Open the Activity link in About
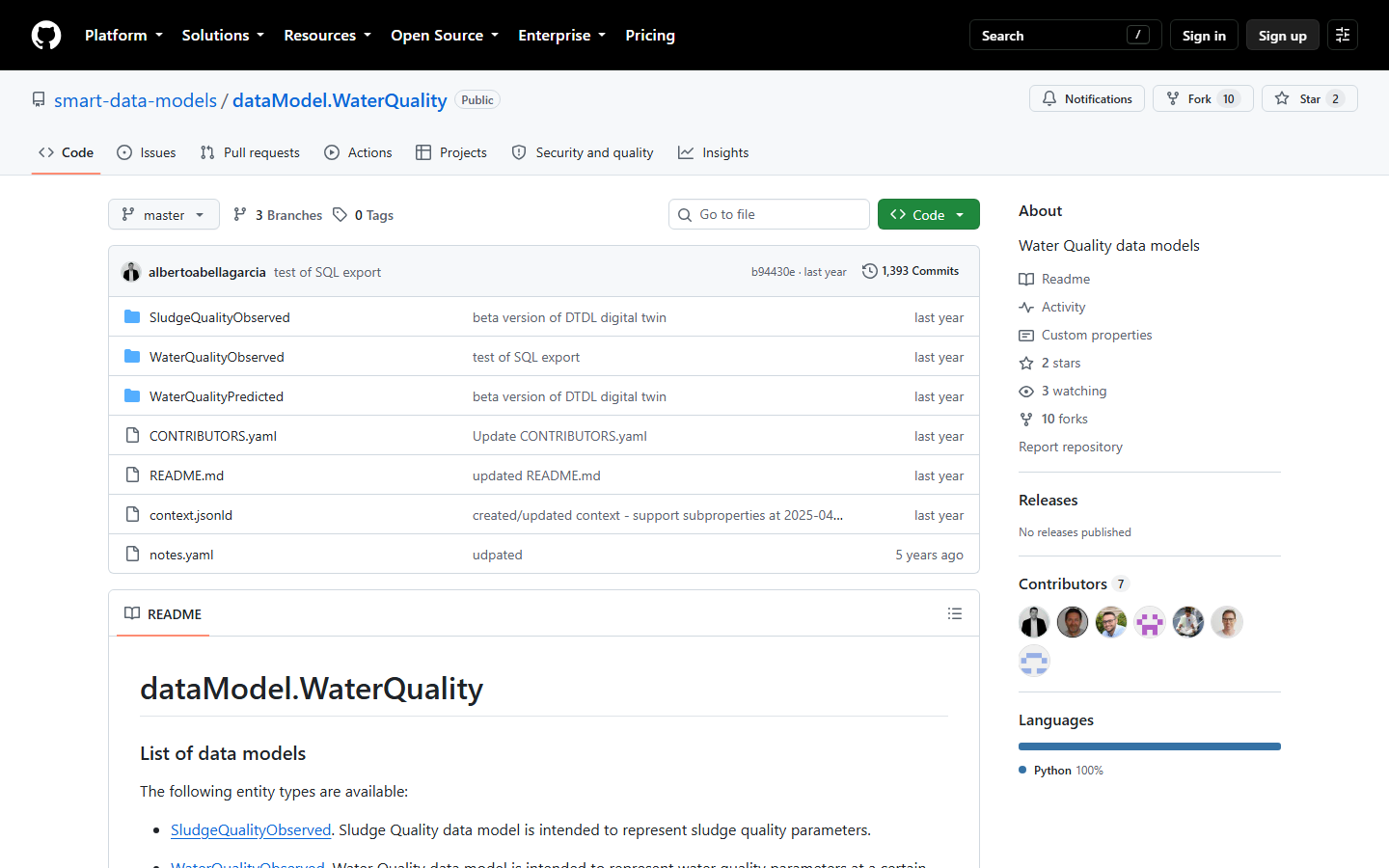1389x868 pixels. pyautogui.click(x=1052, y=307)
